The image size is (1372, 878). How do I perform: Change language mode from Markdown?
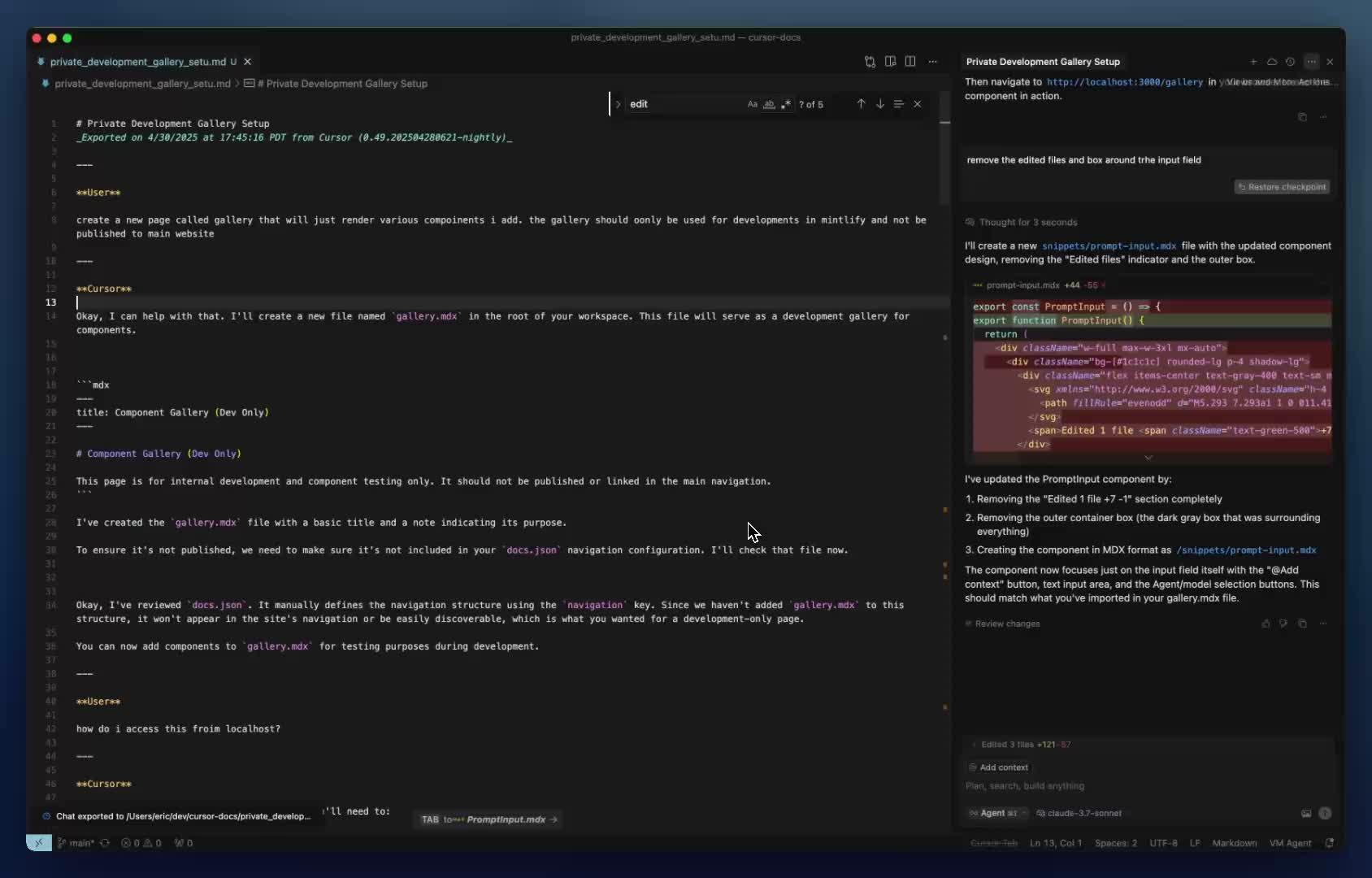click(1234, 843)
